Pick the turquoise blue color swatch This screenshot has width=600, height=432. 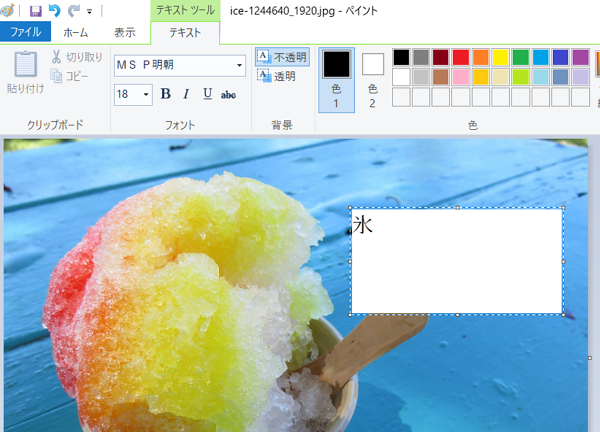pyautogui.click(x=541, y=57)
